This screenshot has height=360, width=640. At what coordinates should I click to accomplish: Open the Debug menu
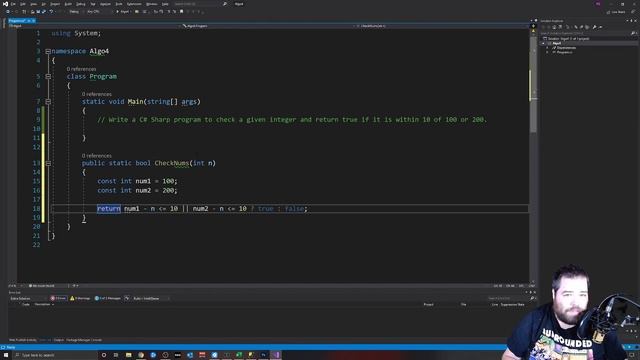click(x=81, y=4)
